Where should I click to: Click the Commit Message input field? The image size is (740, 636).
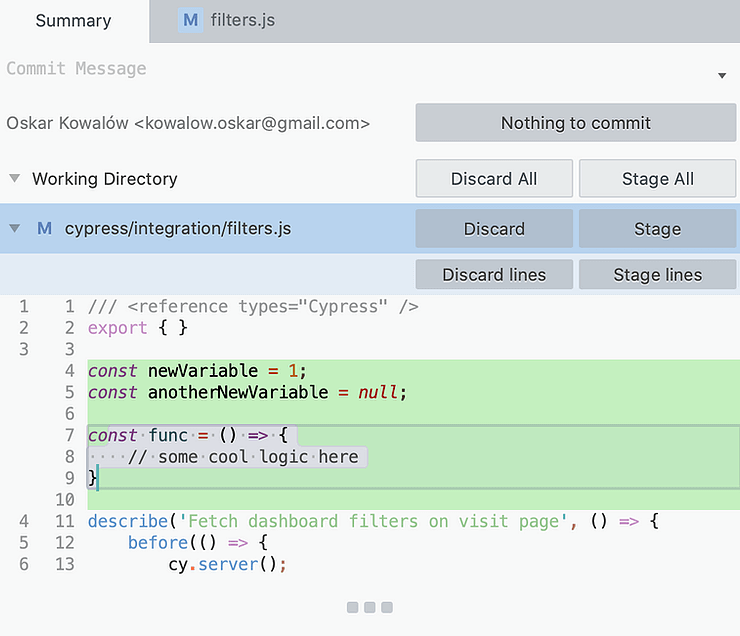tap(354, 69)
